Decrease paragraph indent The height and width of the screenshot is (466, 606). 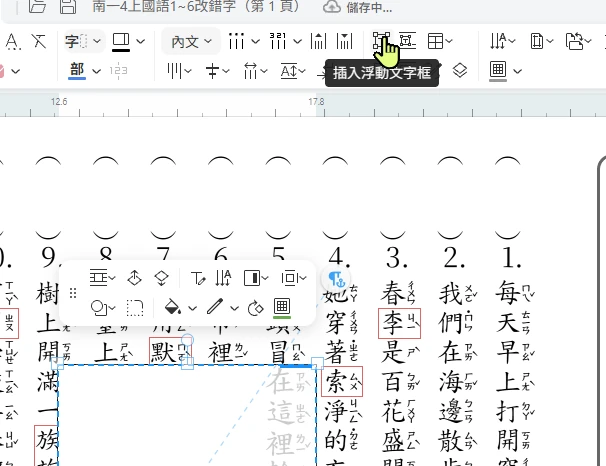[318, 41]
